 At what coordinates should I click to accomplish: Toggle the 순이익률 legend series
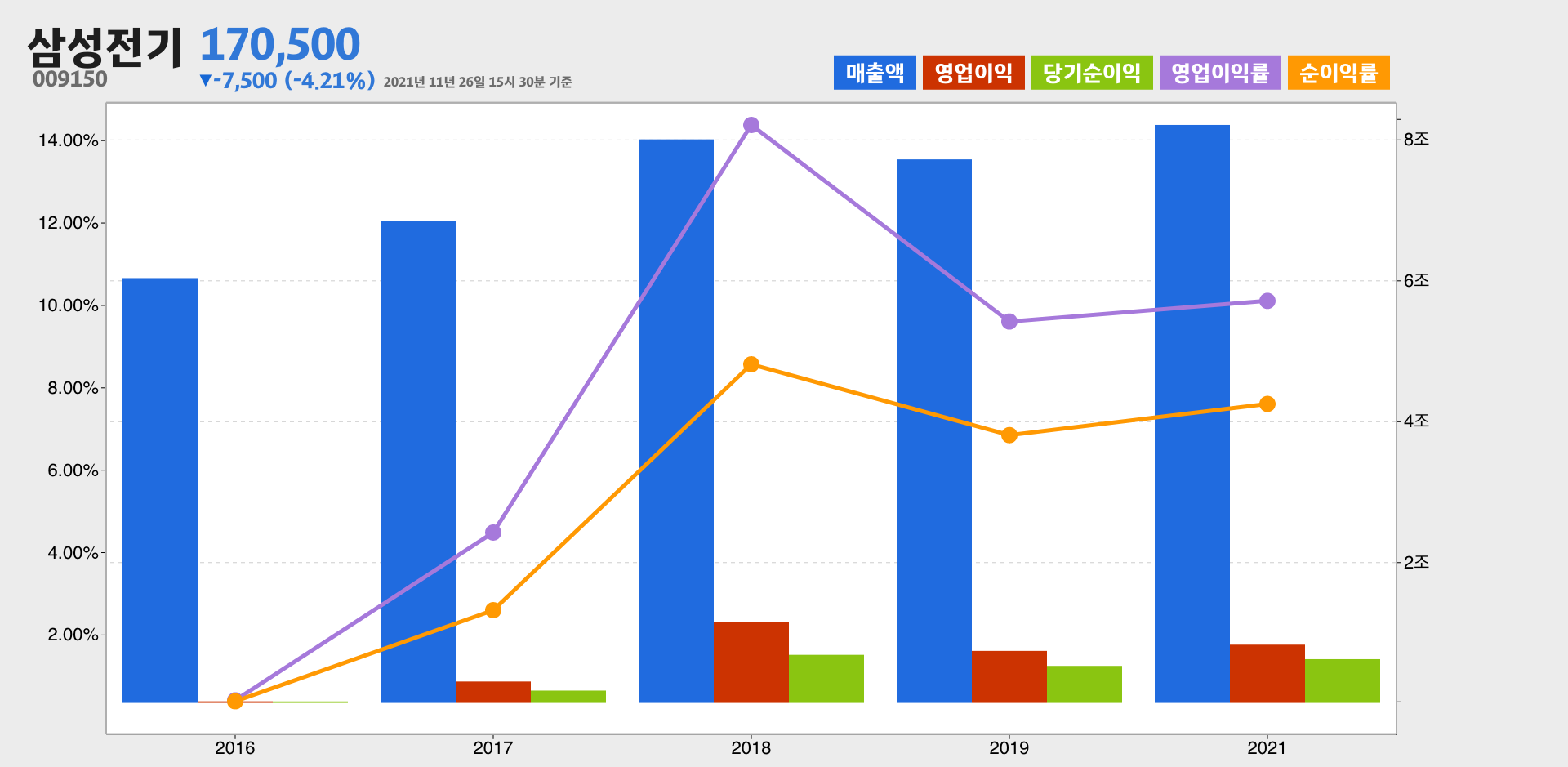(x=1339, y=73)
